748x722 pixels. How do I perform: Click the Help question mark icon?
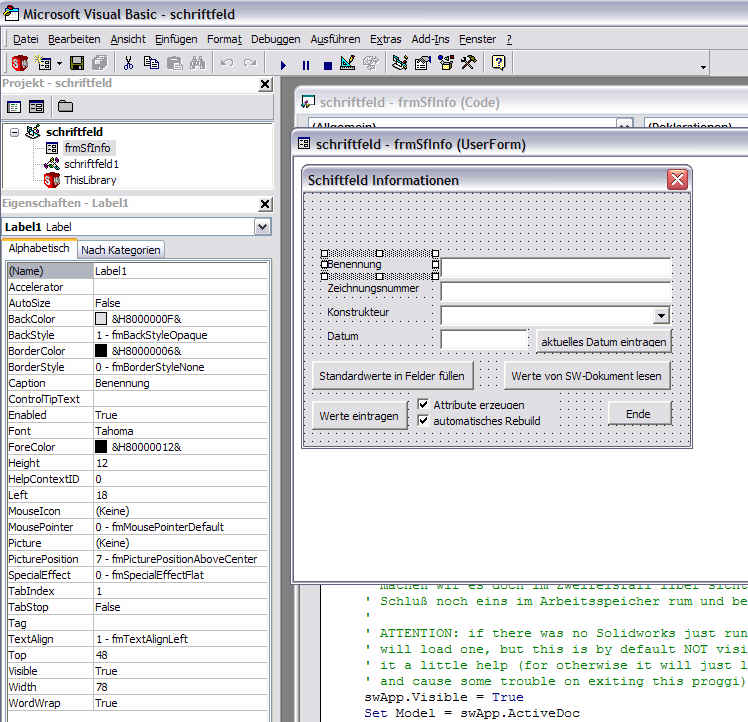click(498, 63)
